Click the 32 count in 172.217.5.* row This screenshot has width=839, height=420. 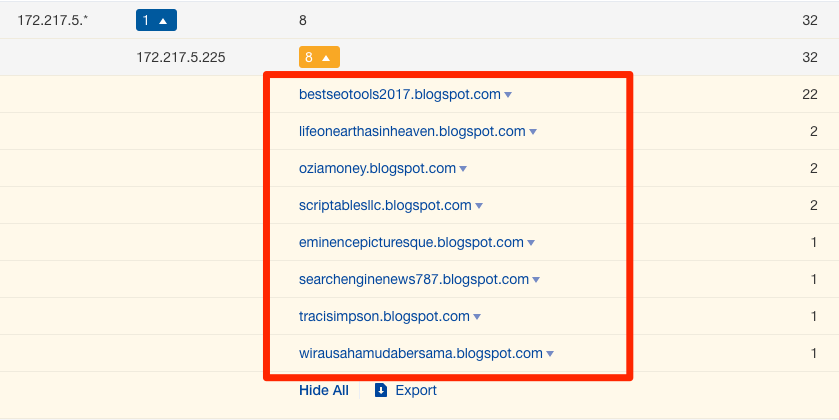[810, 20]
